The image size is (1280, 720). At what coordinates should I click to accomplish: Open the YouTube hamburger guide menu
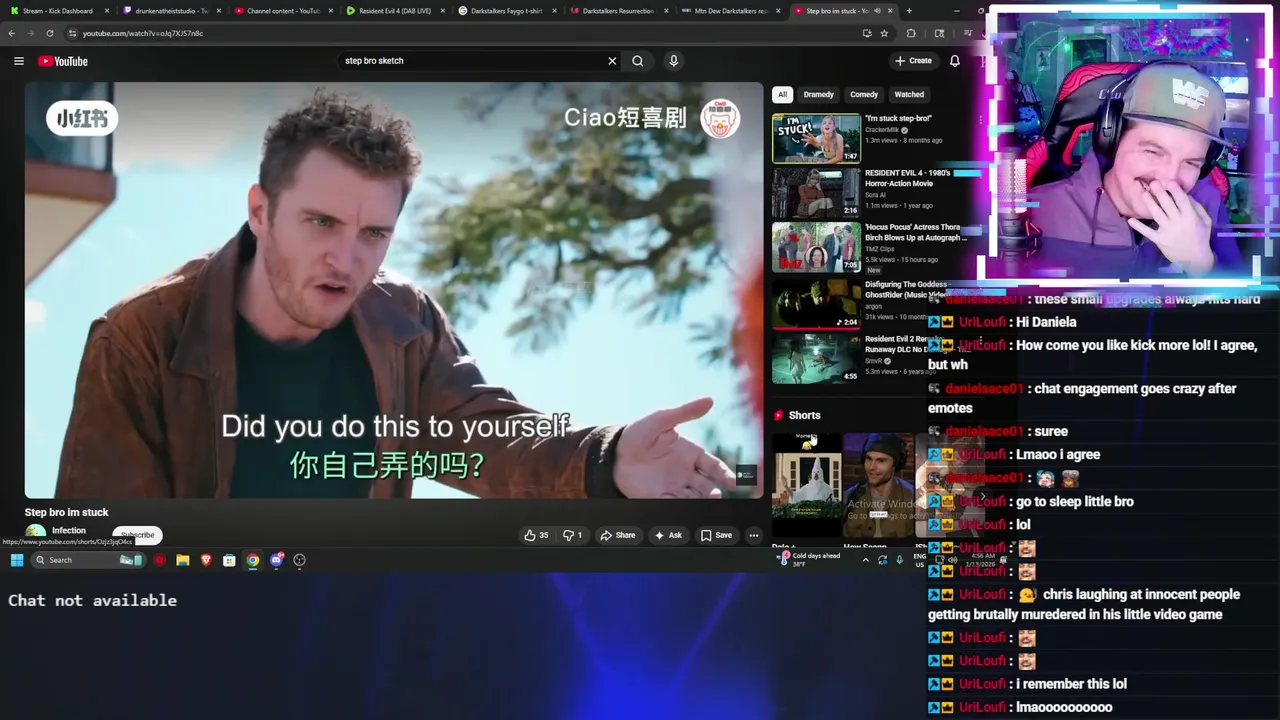pos(18,61)
